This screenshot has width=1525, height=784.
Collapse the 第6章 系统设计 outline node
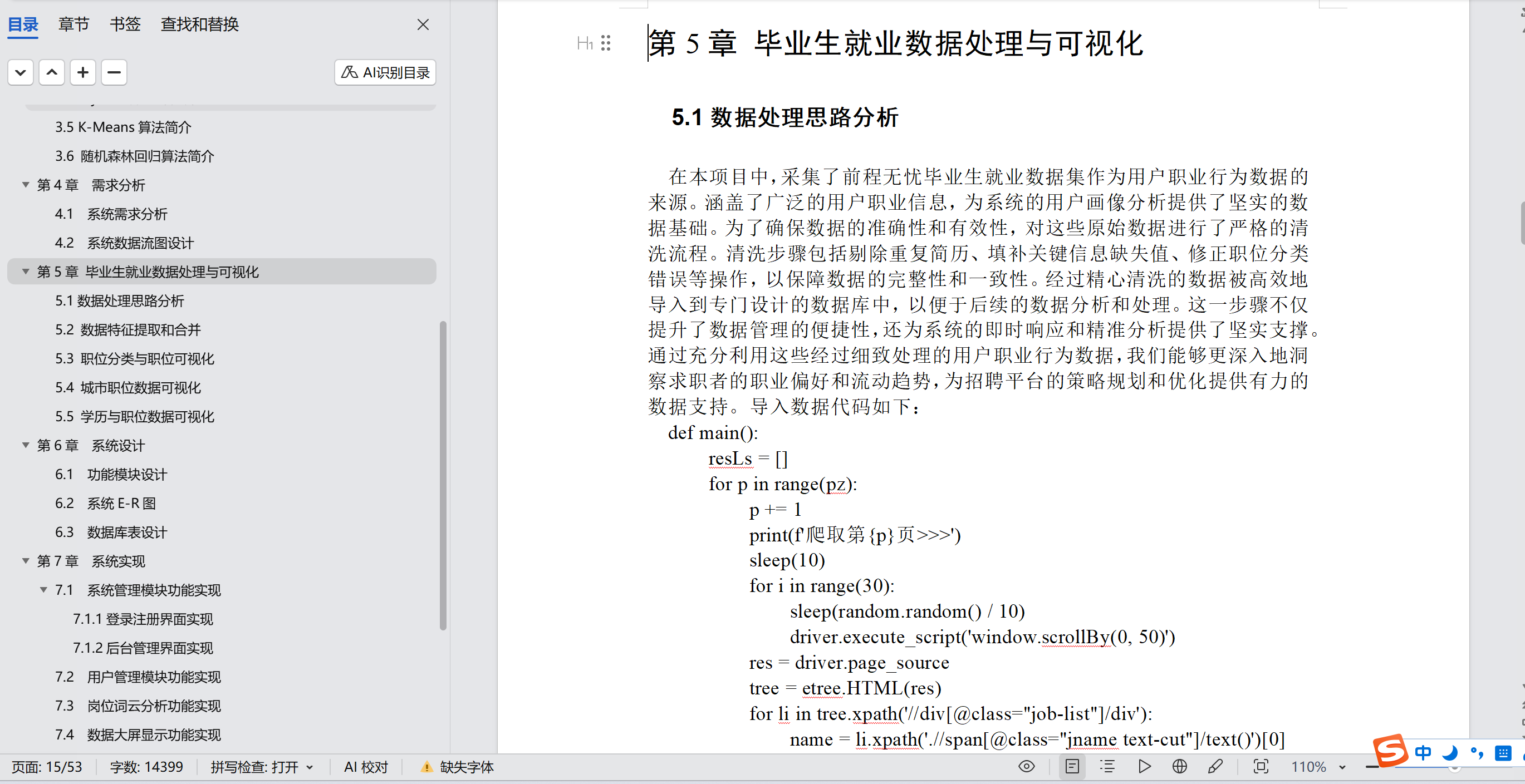(26, 445)
